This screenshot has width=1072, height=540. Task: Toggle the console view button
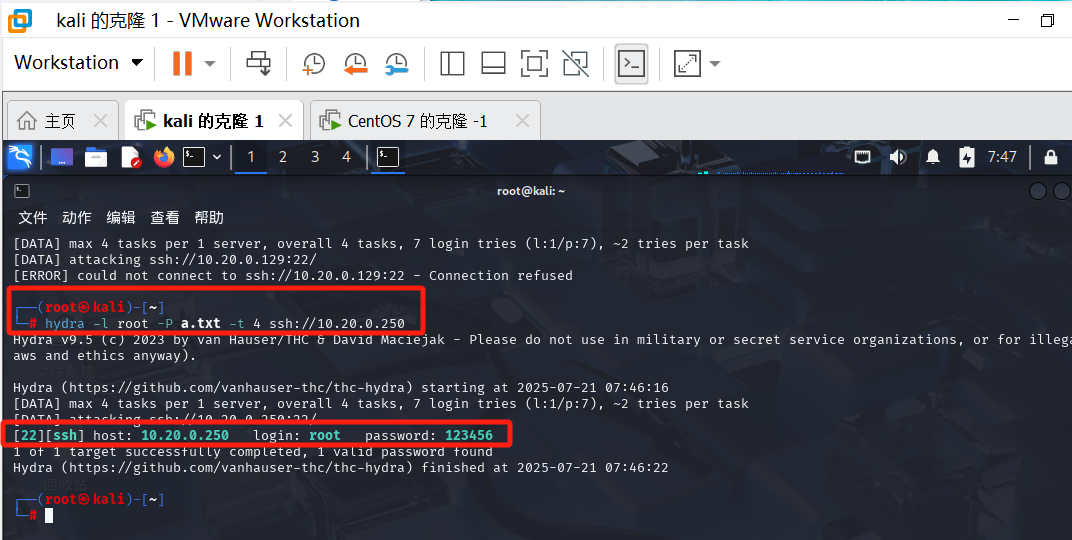[x=631, y=64]
